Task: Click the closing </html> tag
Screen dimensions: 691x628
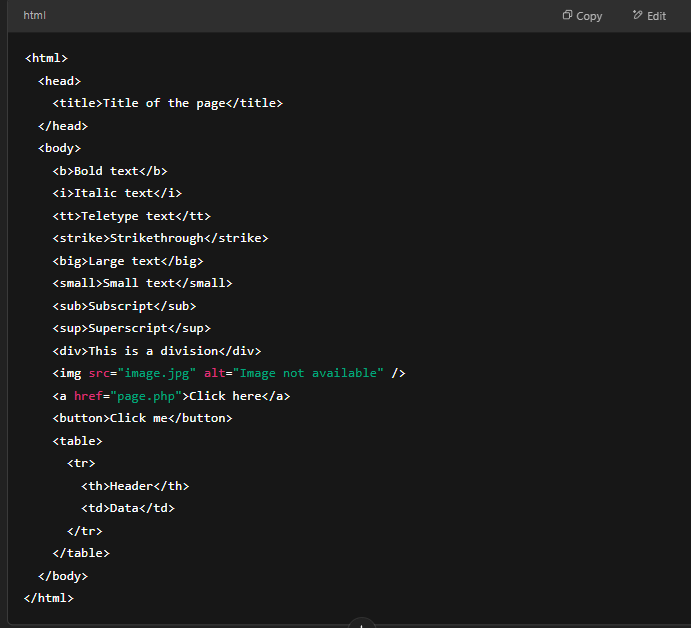Action: point(49,598)
